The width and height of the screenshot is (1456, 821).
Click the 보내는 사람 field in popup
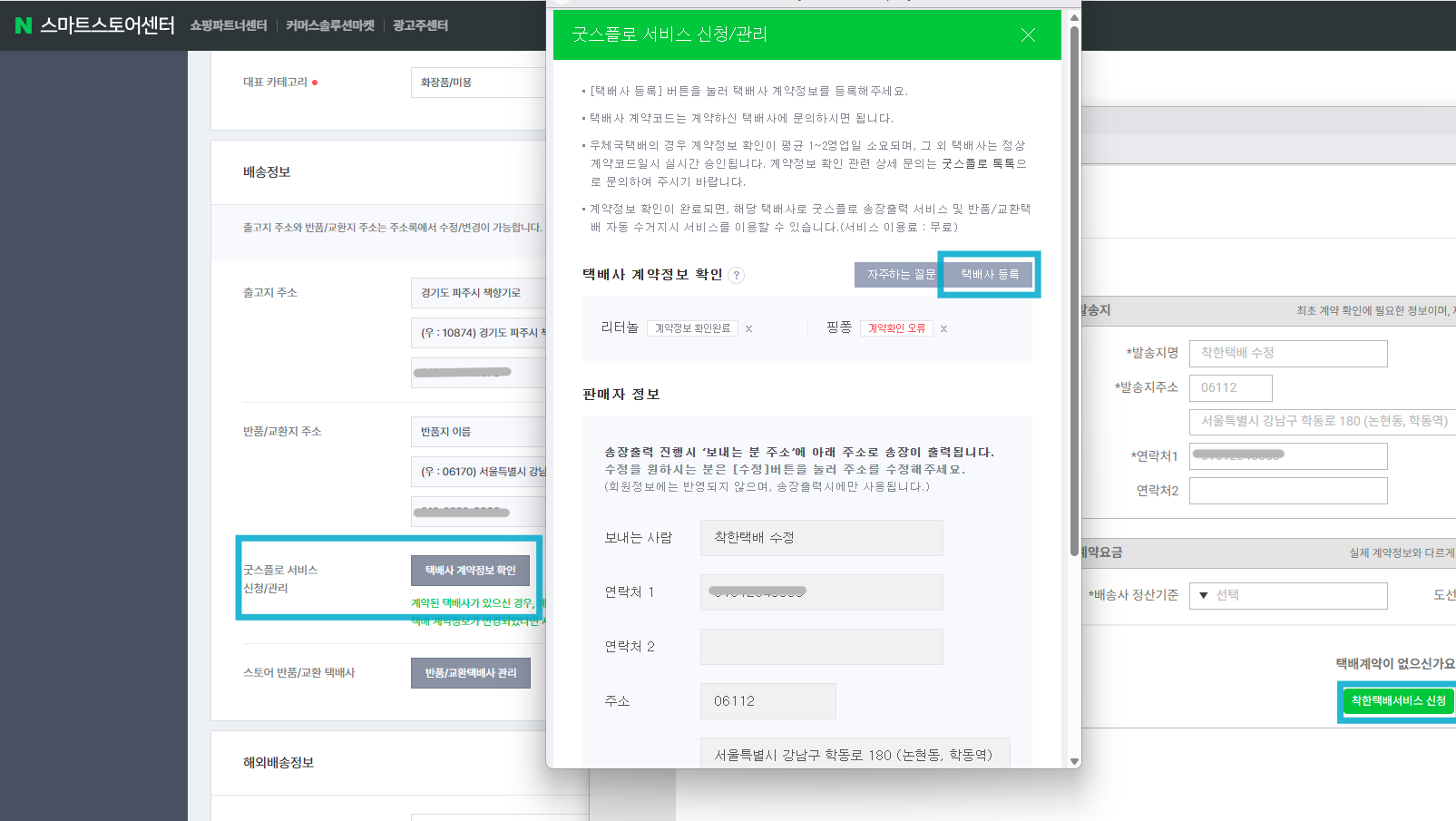tap(821, 538)
